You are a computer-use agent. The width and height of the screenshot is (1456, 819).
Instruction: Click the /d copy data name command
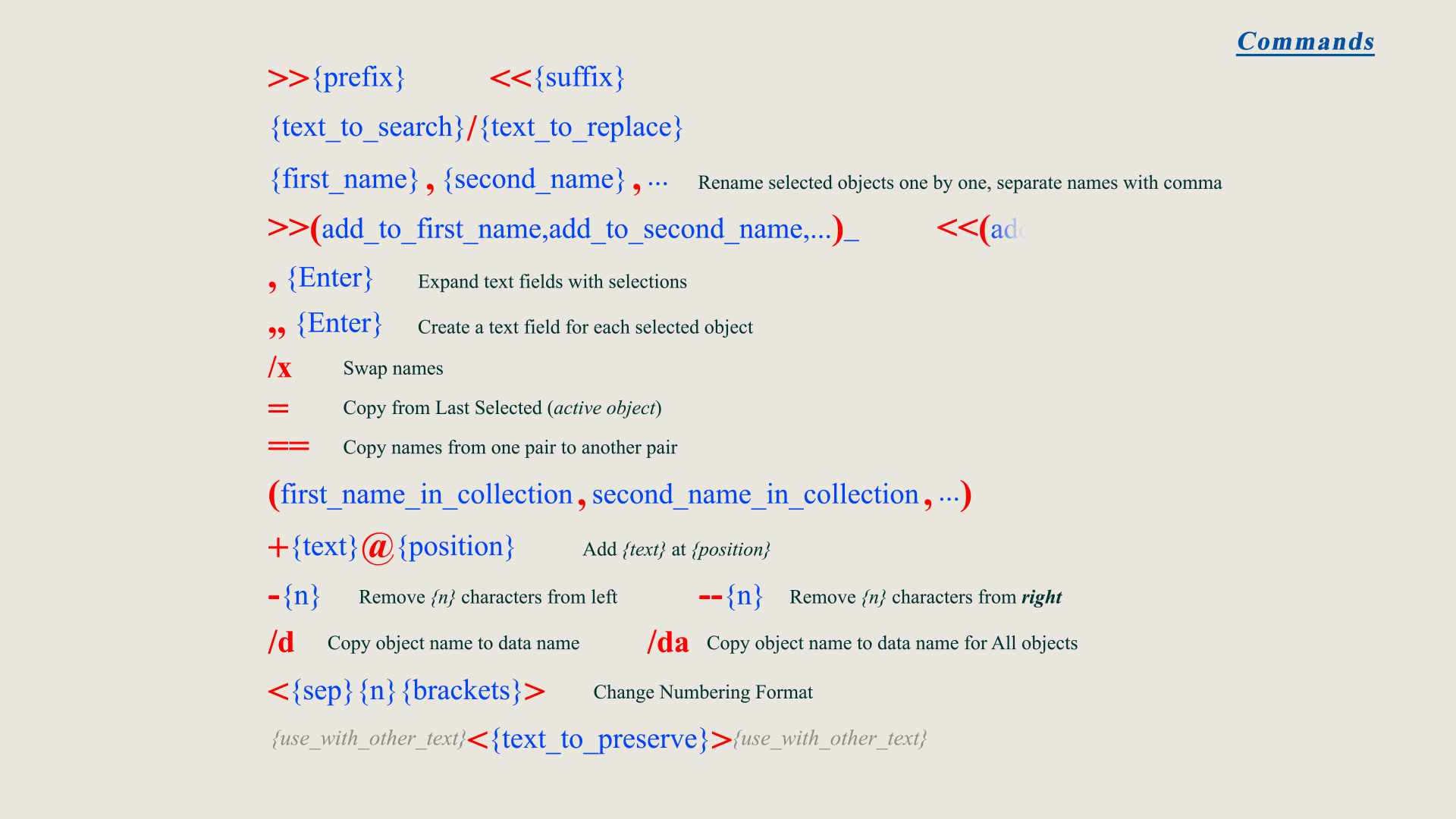(x=281, y=643)
